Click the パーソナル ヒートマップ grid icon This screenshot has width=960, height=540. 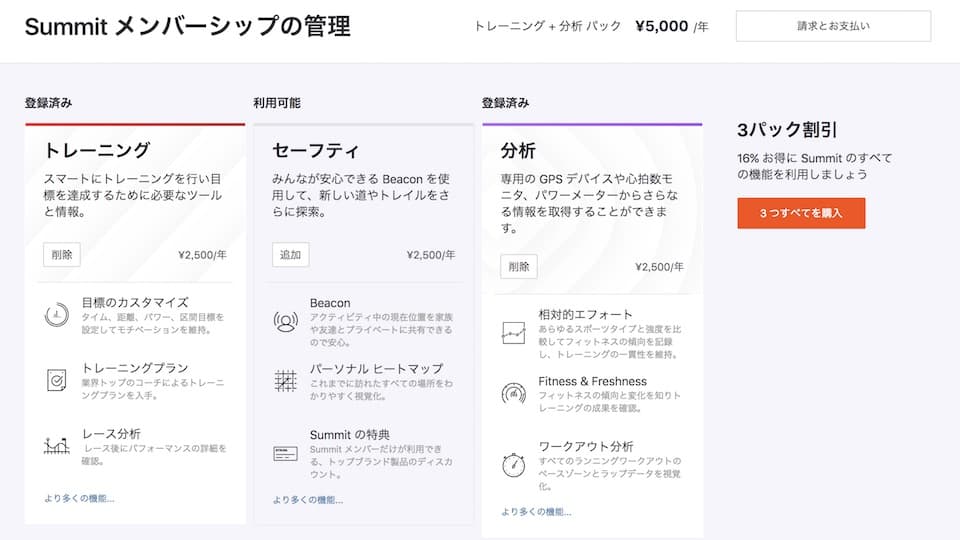pos(285,381)
